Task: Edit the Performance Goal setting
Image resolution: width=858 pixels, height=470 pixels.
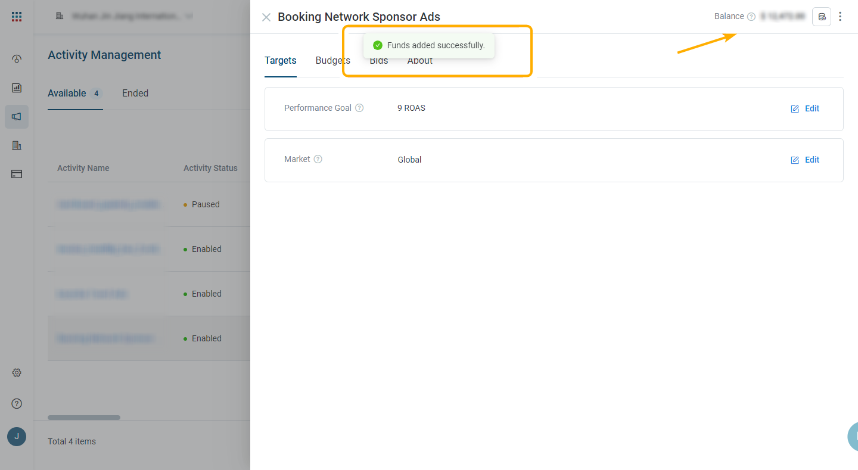Action: click(805, 108)
